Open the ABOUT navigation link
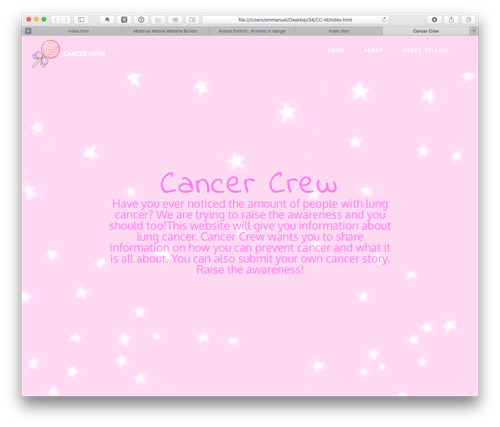Screen dimensions: 500x427 tap(373, 50)
